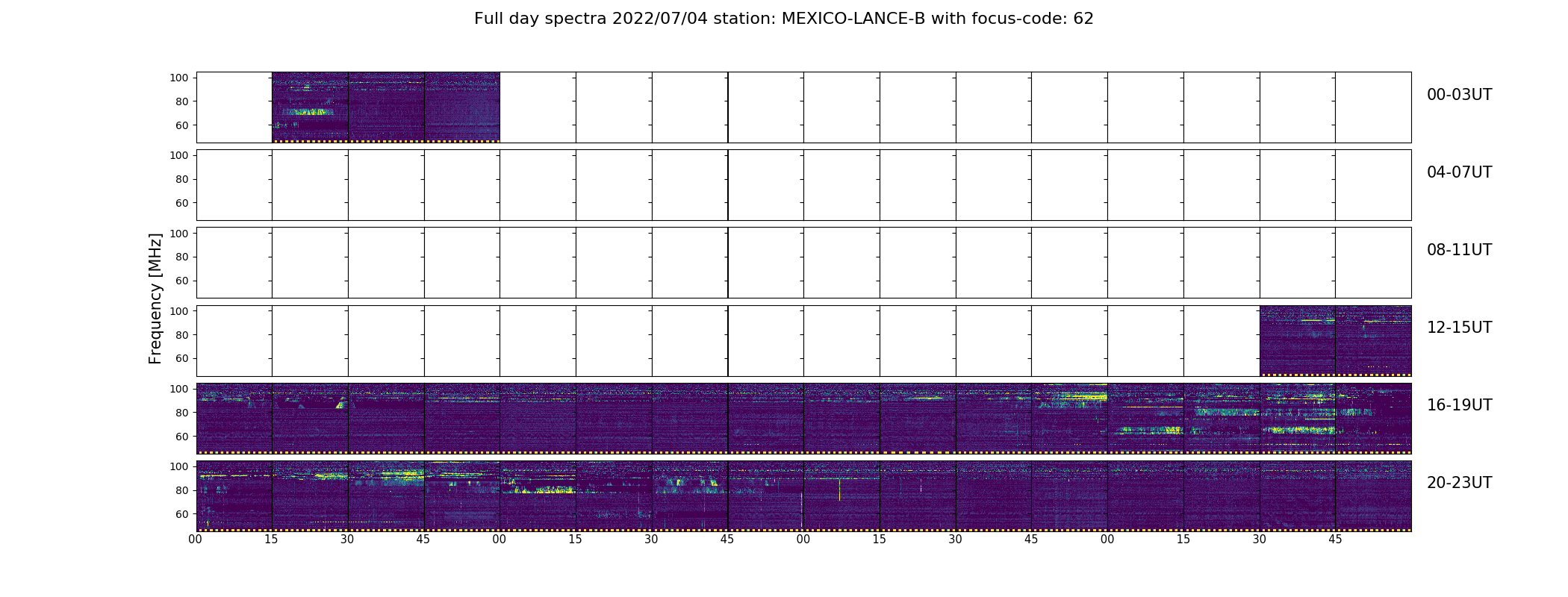The width and height of the screenshot is (1568, 597).
Task: Select the 100 tick label of the 04-07UT row
Action: [x=180, y=155]
